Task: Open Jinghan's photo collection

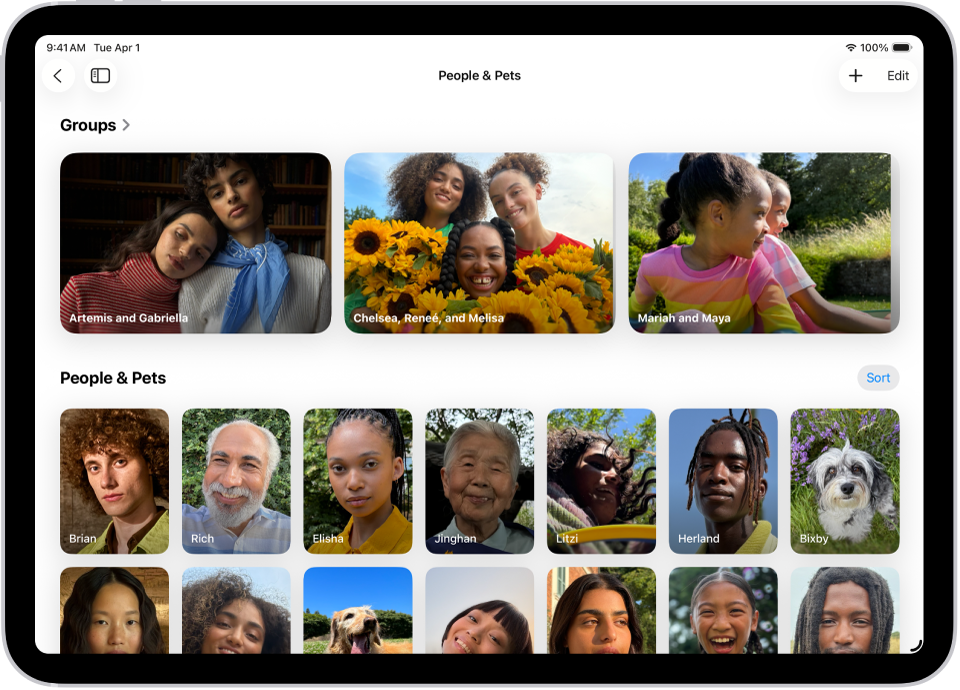Action: [x=479, y=481]
